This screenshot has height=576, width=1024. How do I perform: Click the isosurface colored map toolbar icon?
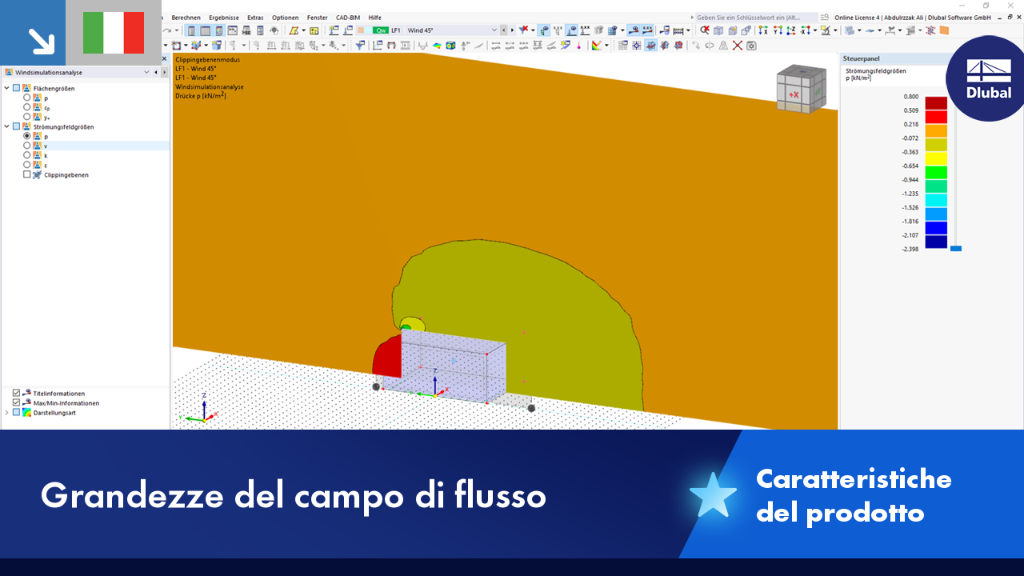point(437,46)
